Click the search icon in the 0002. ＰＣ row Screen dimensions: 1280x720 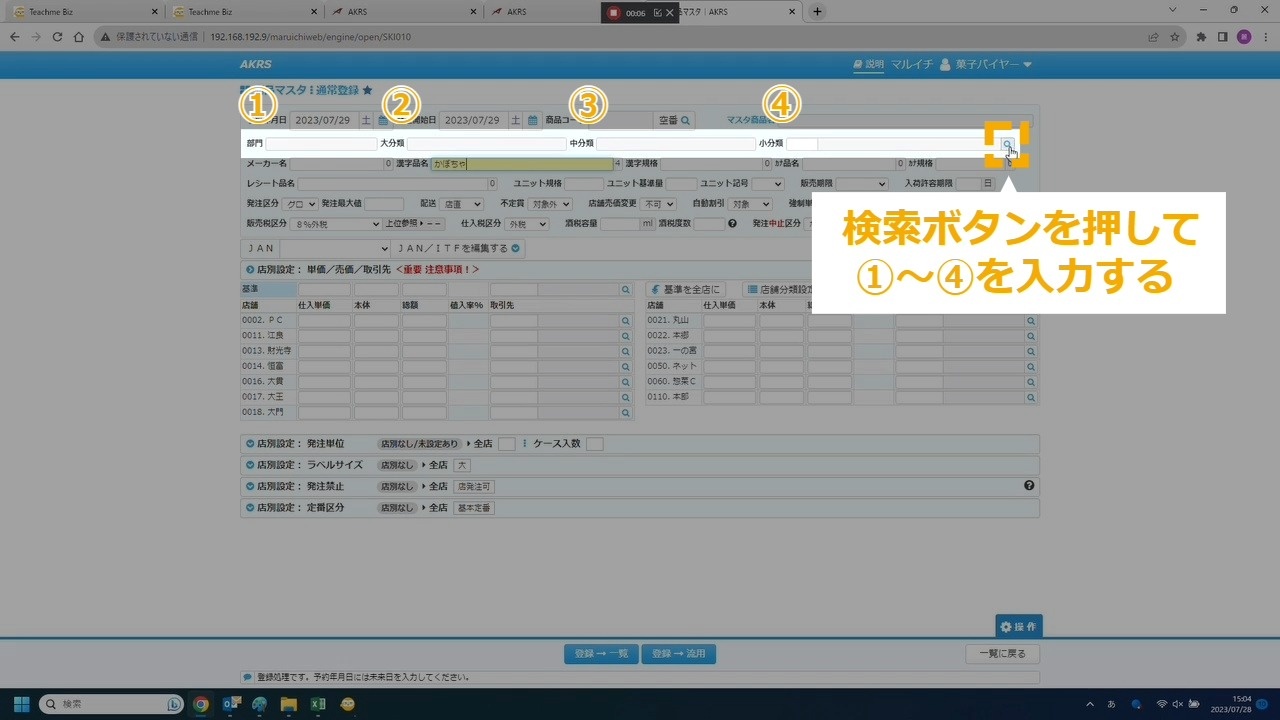coord(626,321)
